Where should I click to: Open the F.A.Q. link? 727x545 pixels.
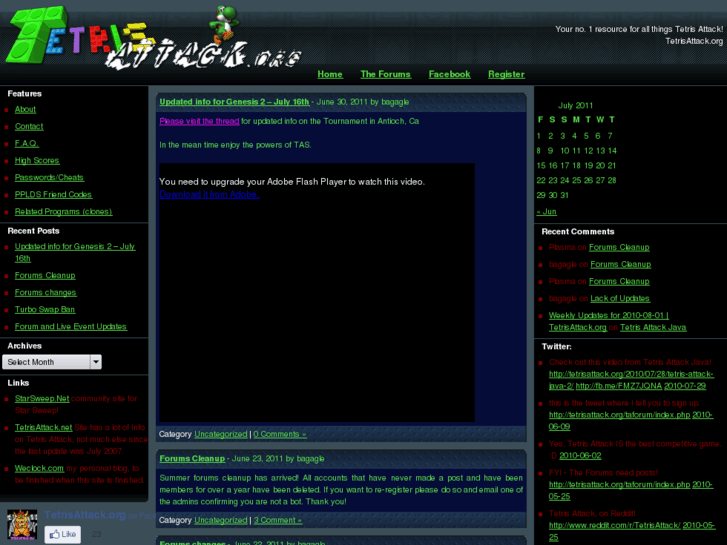[x=26, y=143]
